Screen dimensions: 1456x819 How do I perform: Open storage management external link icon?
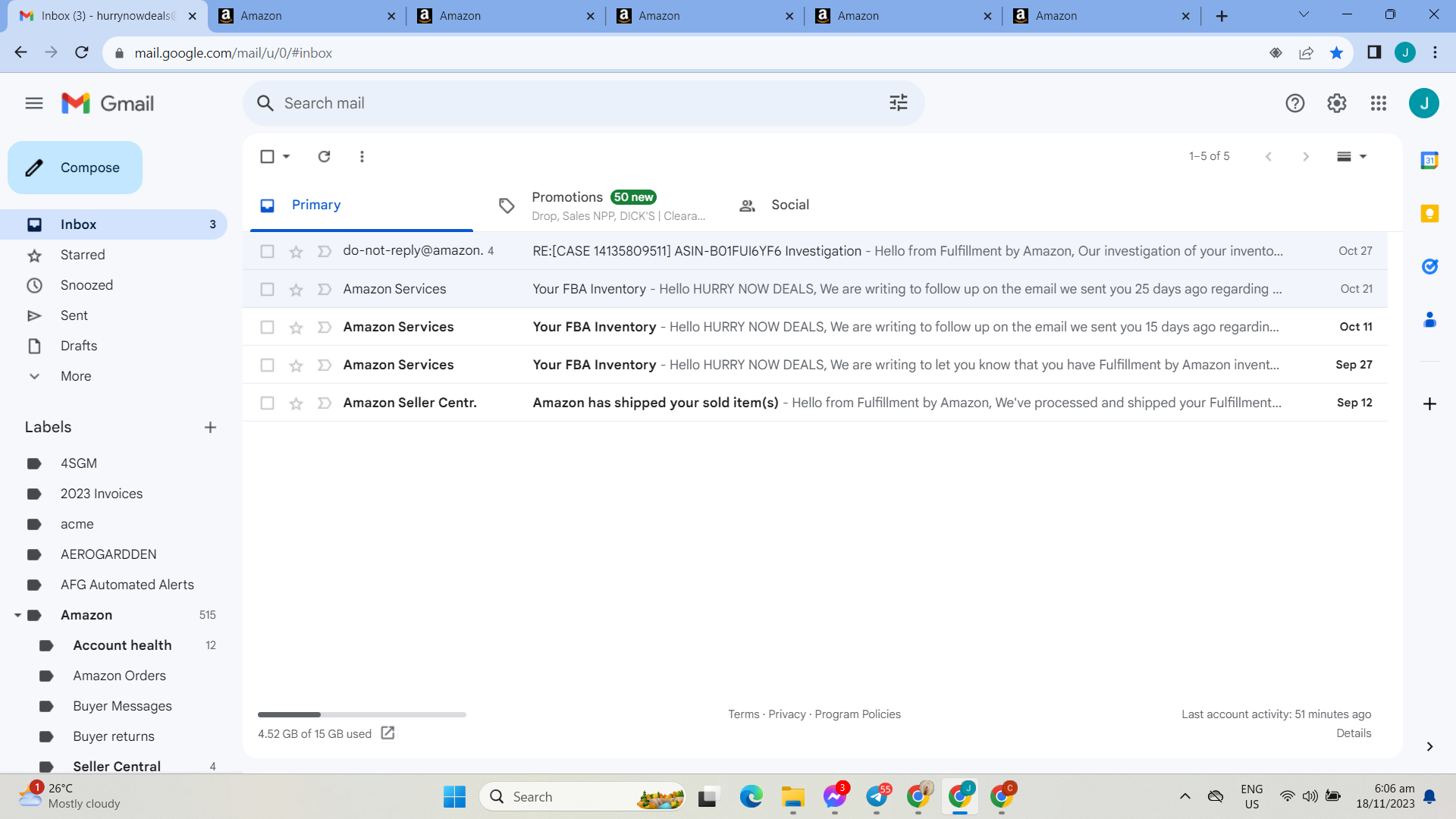[x=388, y=733]
